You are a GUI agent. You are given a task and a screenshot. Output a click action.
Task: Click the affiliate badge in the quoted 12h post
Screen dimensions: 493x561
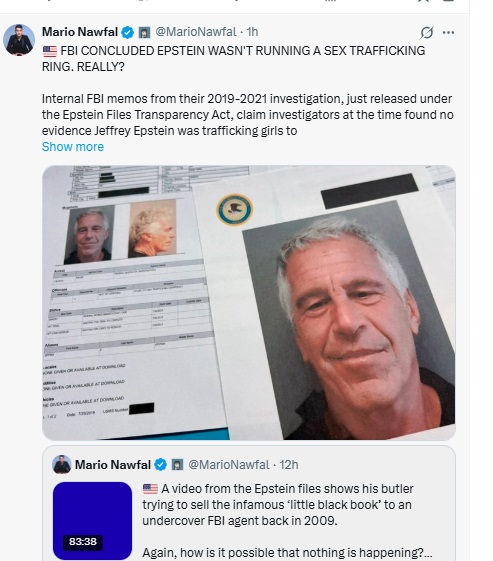[x=177, y=465]
